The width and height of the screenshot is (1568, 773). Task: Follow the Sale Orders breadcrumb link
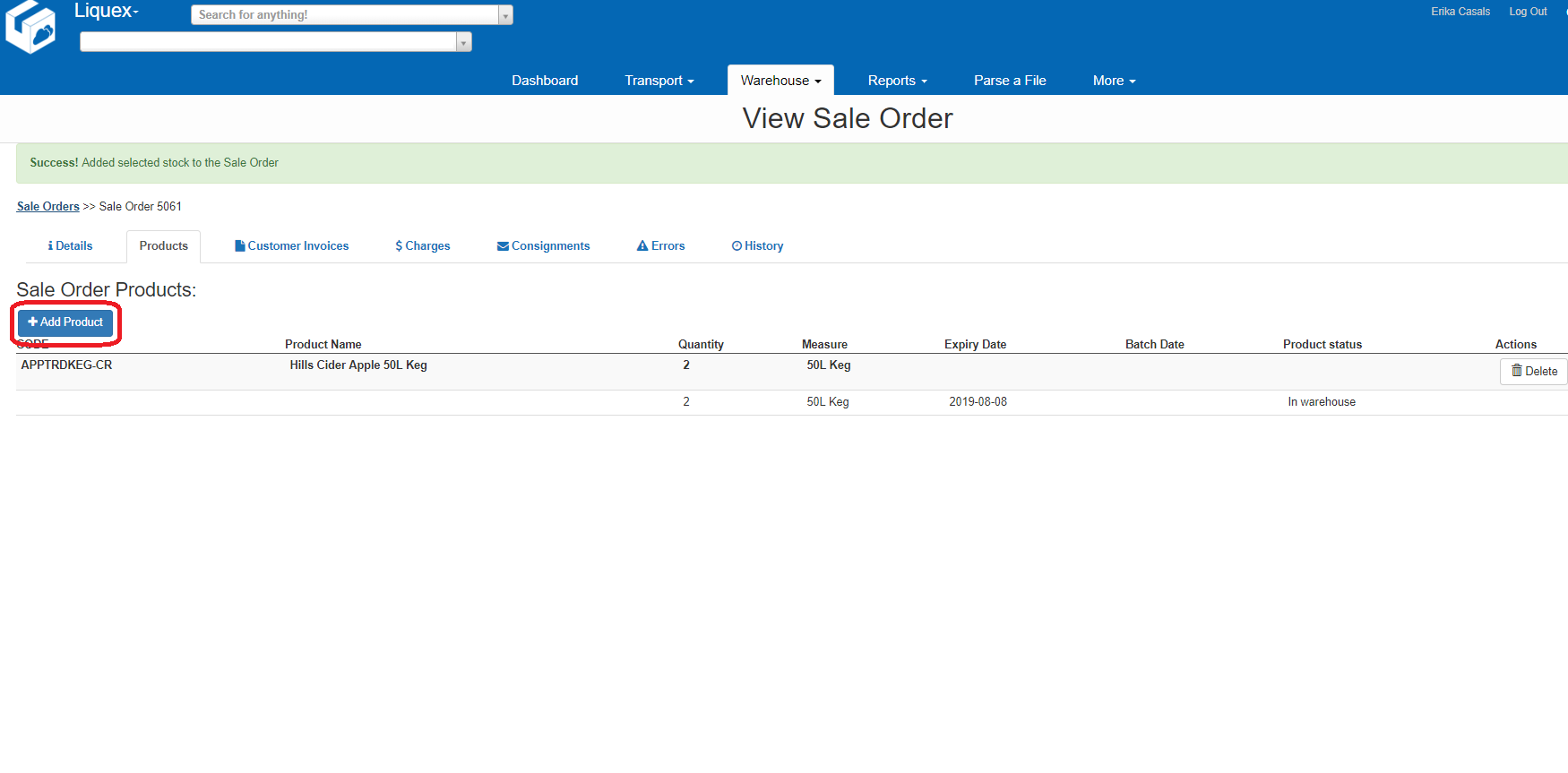coord(48,207)
